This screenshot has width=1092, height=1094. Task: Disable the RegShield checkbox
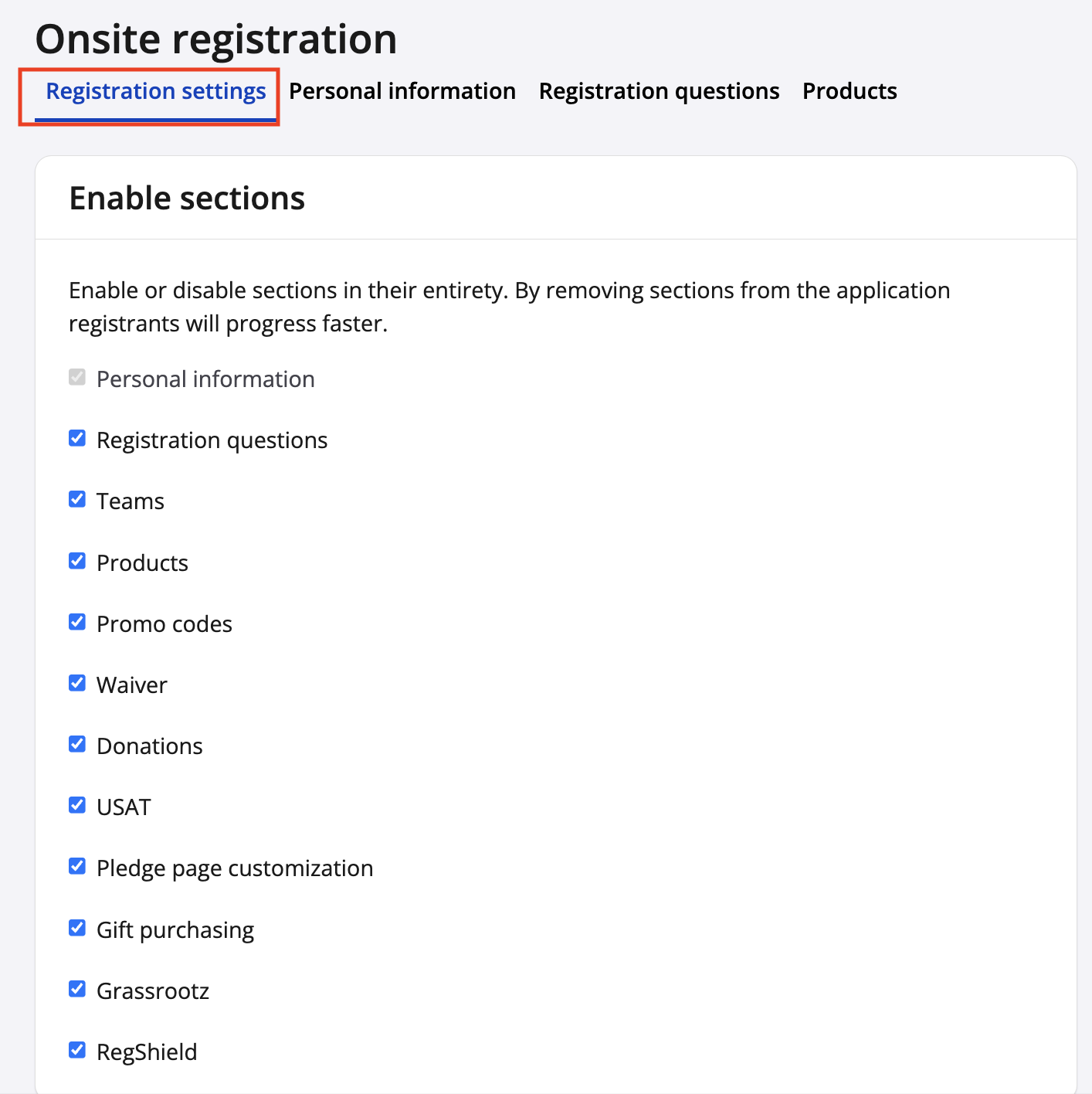[x=77, y=1050]
